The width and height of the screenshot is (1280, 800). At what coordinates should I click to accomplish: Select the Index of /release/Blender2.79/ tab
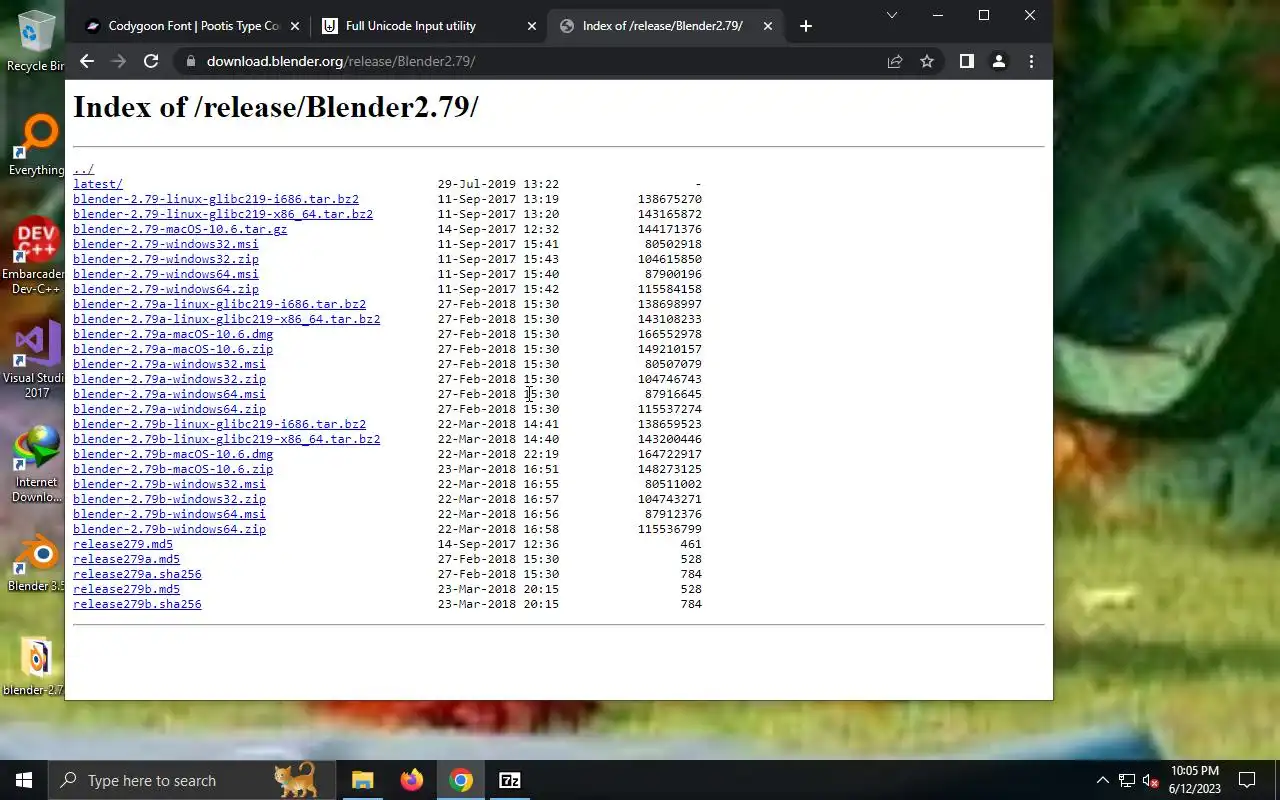click(x=663, y=26)
